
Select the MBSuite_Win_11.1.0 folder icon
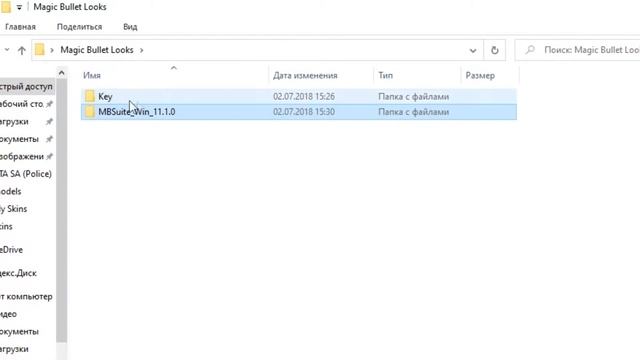coord(90,111)
